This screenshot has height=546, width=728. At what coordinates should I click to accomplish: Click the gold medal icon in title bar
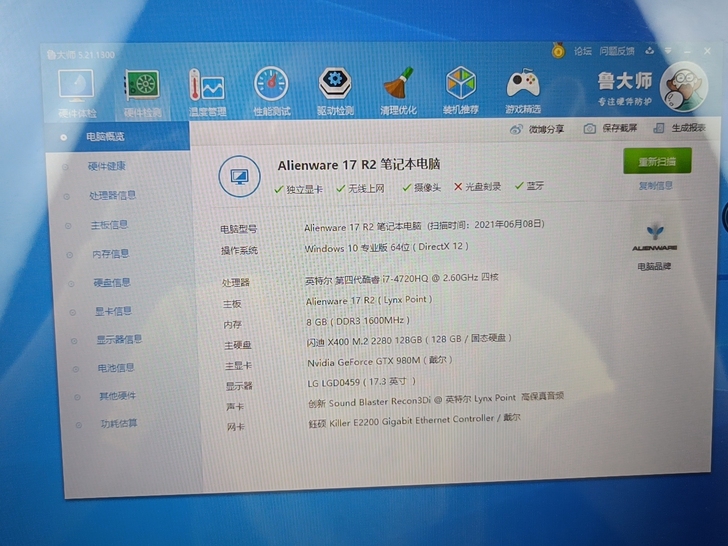coord(558,51)
